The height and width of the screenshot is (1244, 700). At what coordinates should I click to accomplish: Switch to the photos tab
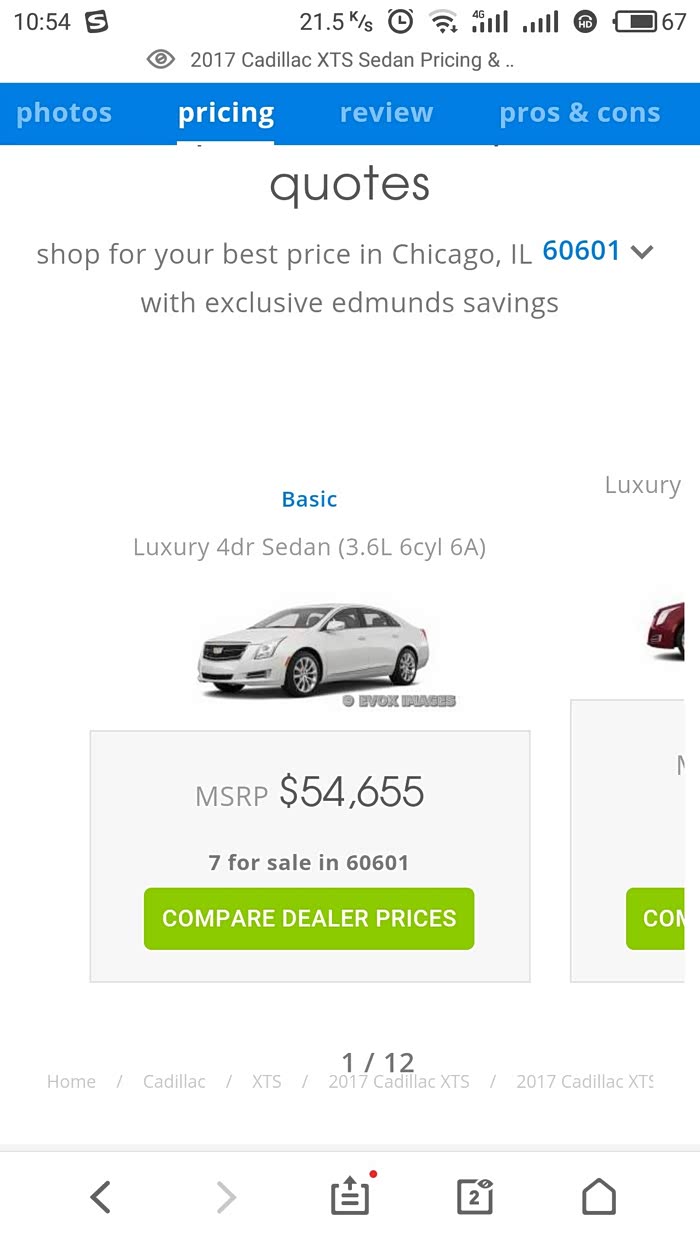(x=64, y=113)
